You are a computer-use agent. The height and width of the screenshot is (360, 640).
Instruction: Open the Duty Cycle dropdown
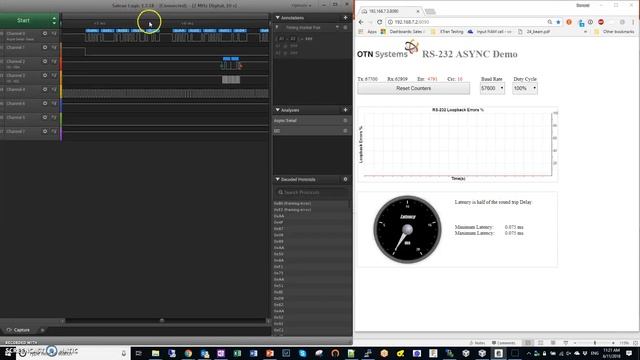pos(524,88)
